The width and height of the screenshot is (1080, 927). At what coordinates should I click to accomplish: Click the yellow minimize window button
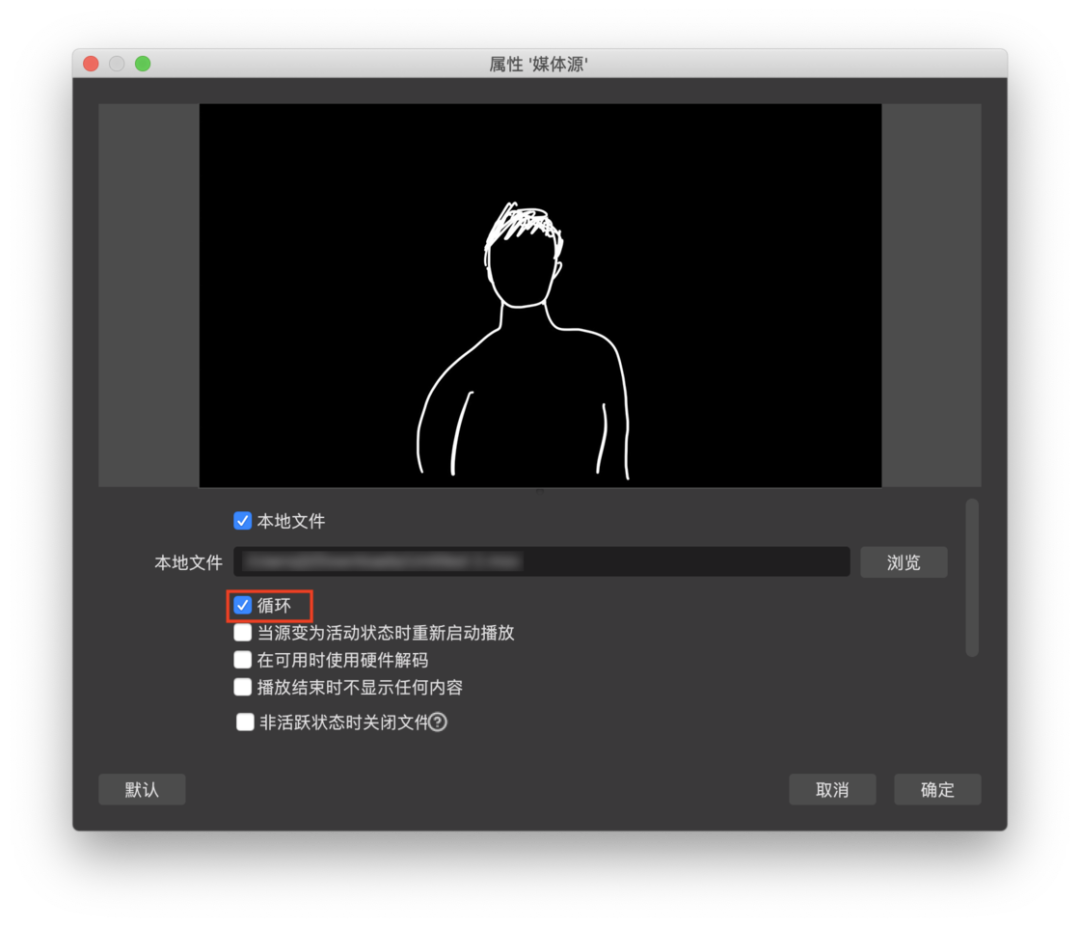pos(117,64)
